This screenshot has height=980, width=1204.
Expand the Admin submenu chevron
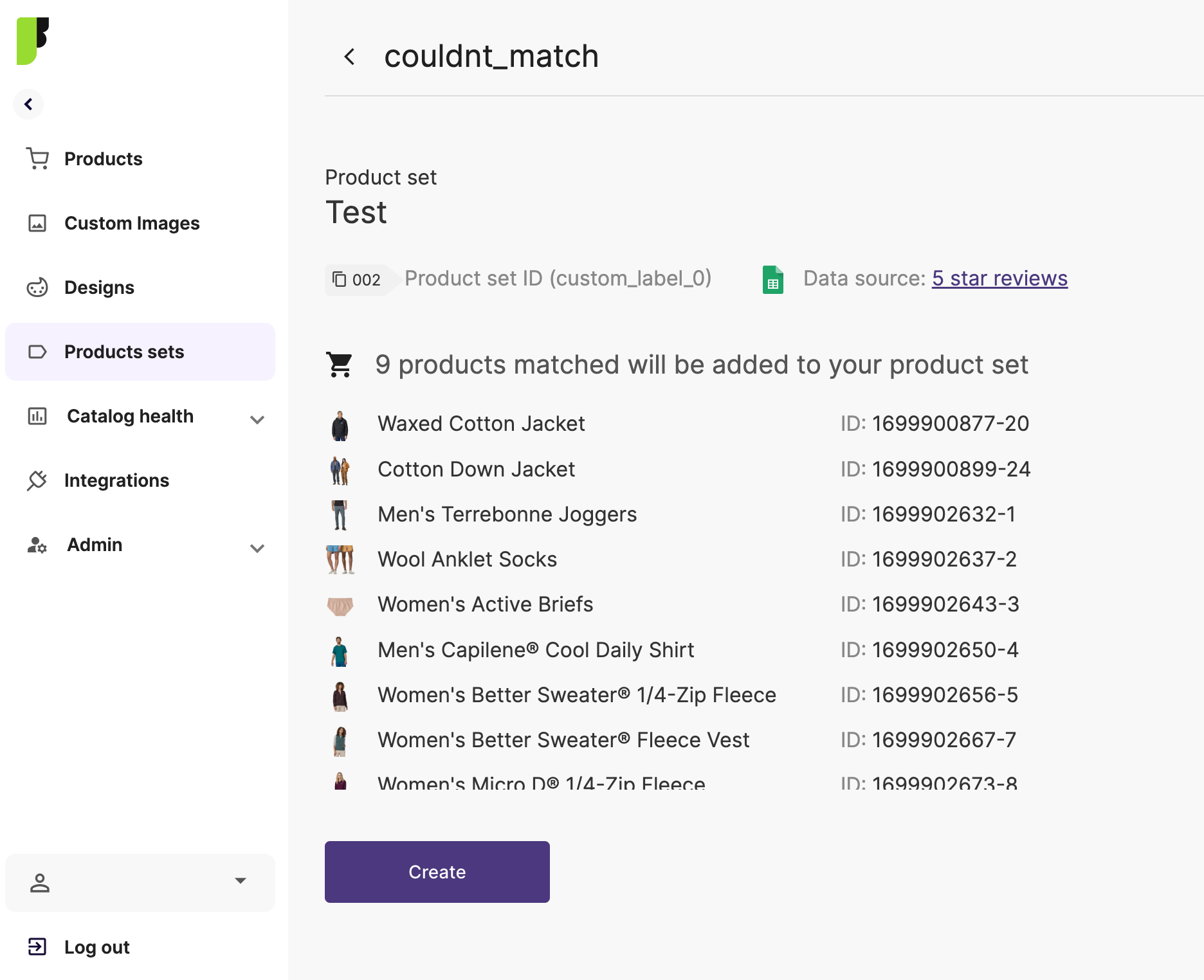coord(257,548)
